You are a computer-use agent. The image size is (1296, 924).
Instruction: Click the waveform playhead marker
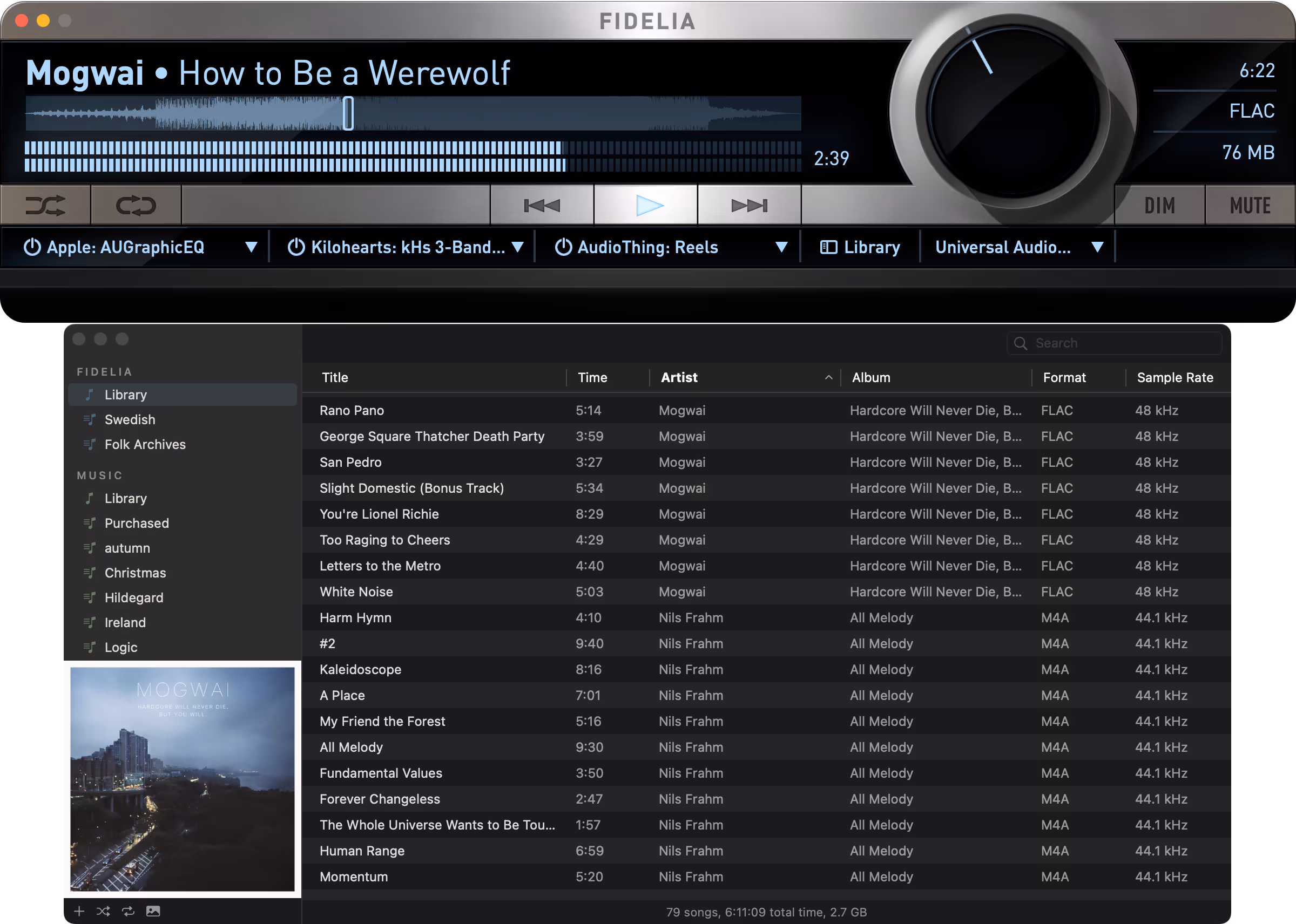[x=348, y=113]
